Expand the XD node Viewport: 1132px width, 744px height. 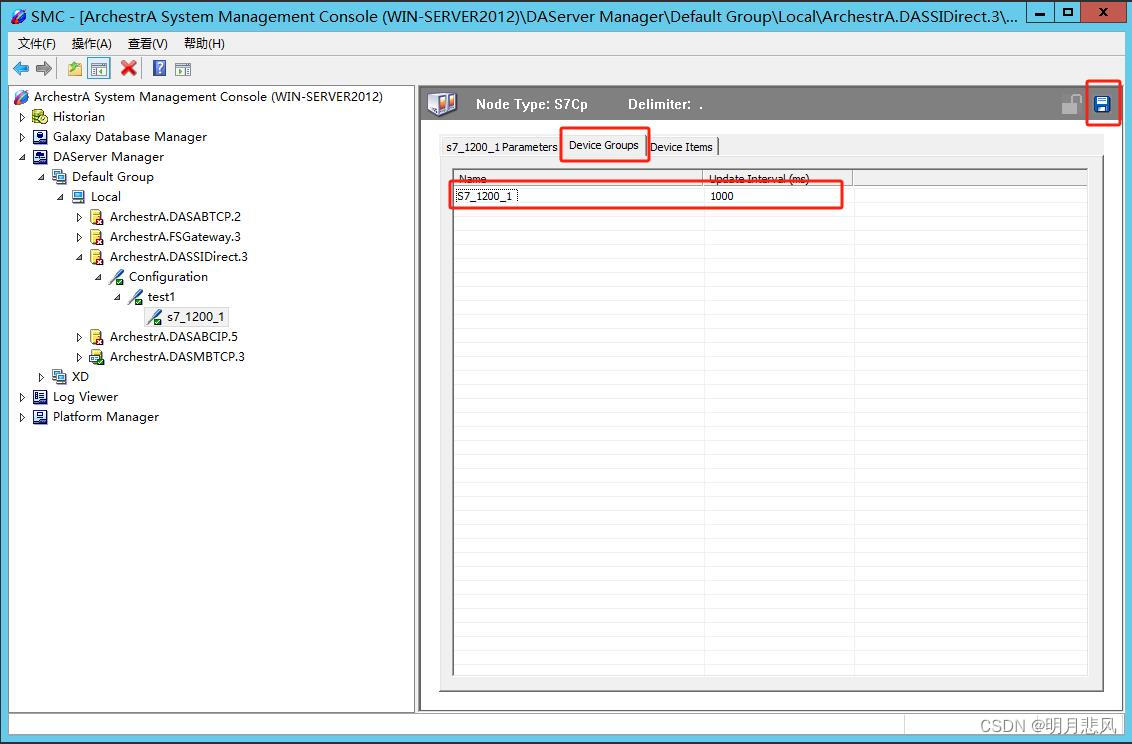click(x=41, y=377)
